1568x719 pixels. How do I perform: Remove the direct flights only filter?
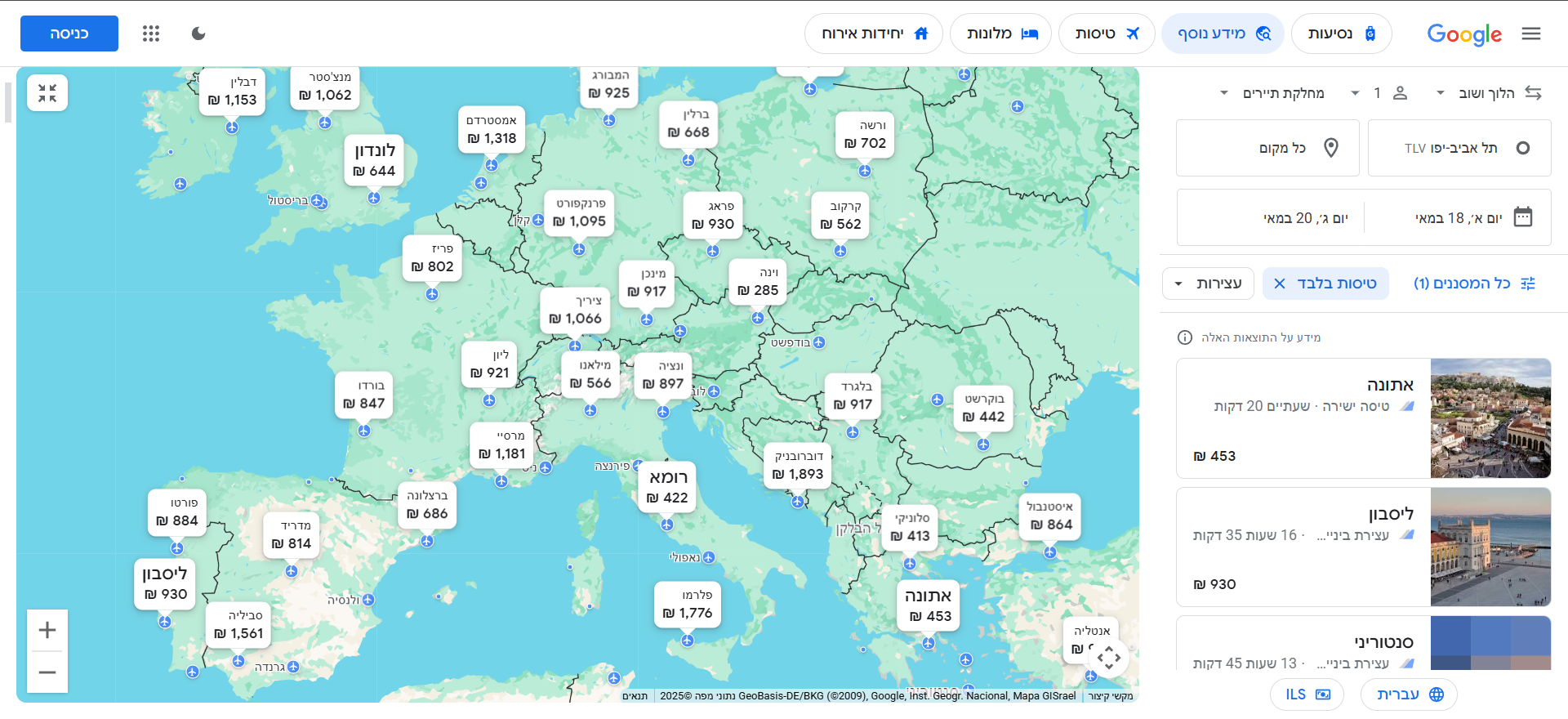1280,284
